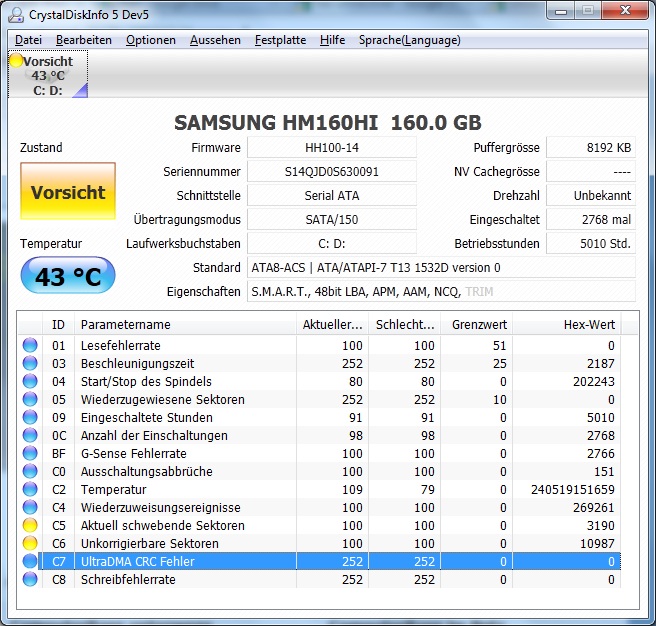This screenshot has height=626, width=656.
Task: Click yellow warning icon for Unkorrigierbare Sektoren
Action: 30,543
